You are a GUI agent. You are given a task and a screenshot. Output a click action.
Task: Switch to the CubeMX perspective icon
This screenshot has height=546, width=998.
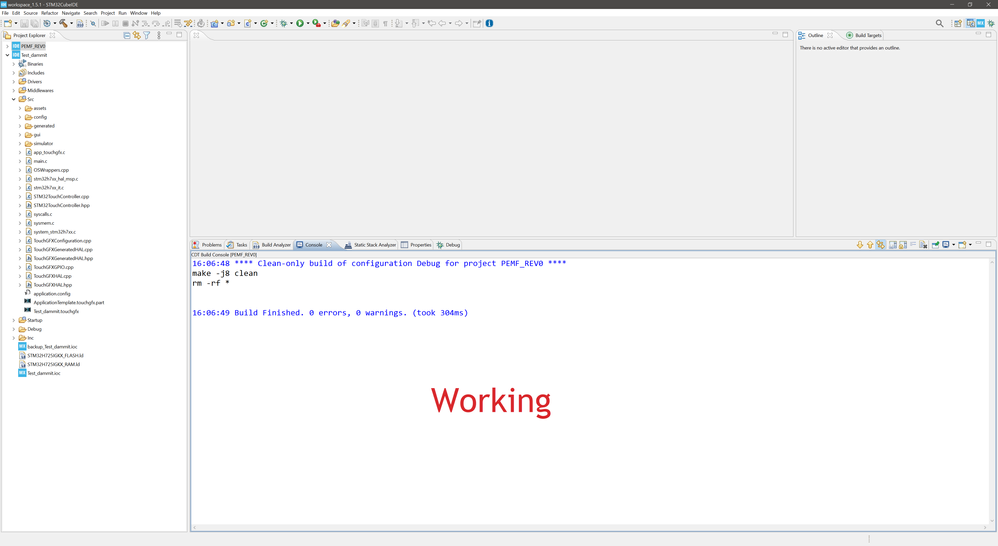980,23
